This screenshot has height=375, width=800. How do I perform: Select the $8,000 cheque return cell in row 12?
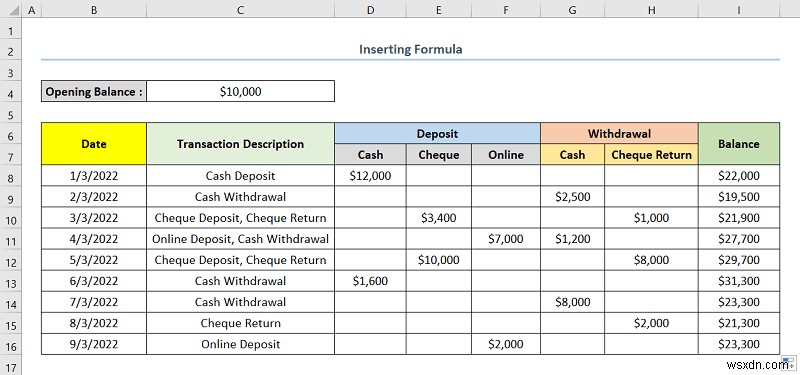652,260
